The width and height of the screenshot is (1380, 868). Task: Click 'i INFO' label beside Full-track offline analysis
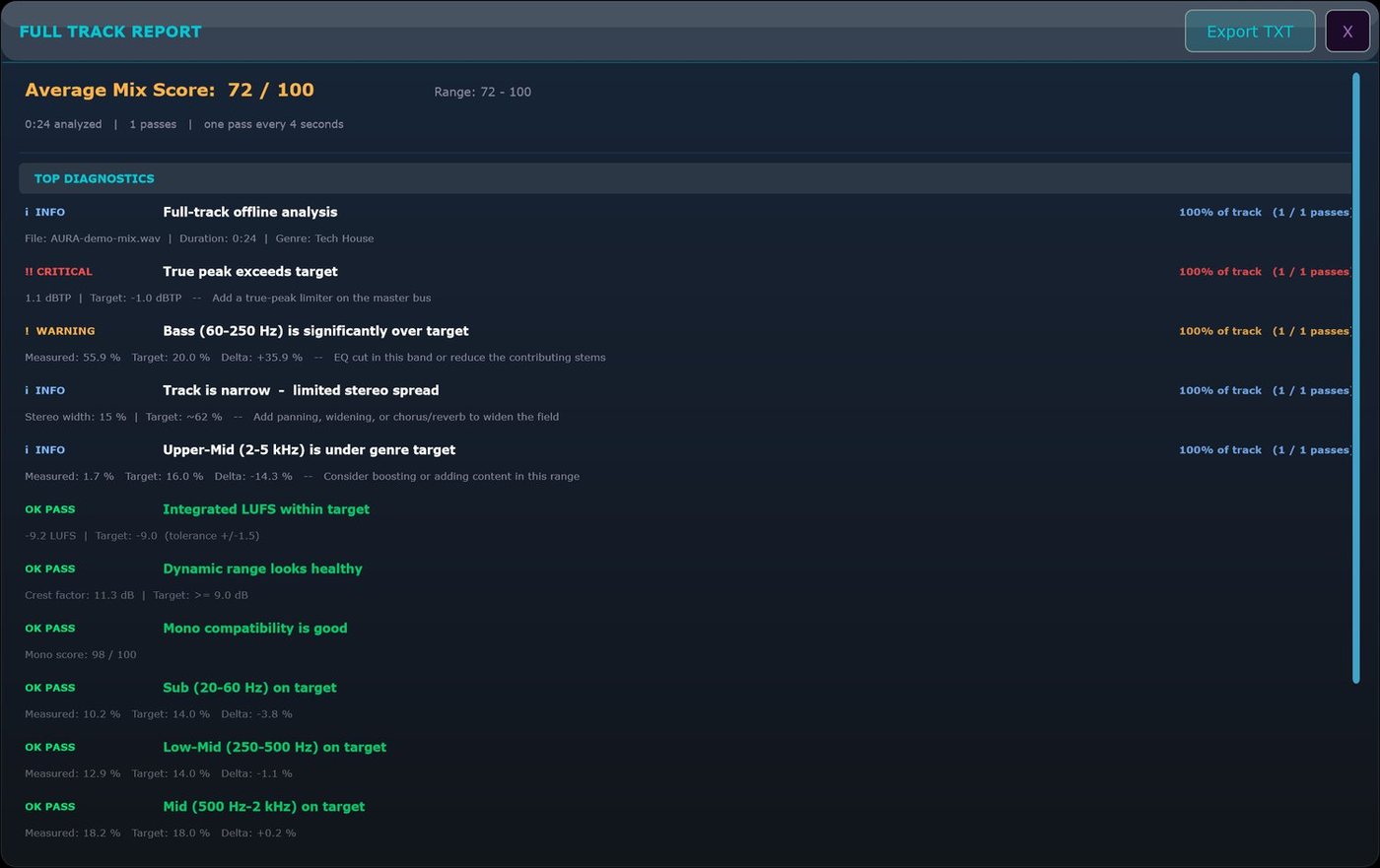[45, 212]
